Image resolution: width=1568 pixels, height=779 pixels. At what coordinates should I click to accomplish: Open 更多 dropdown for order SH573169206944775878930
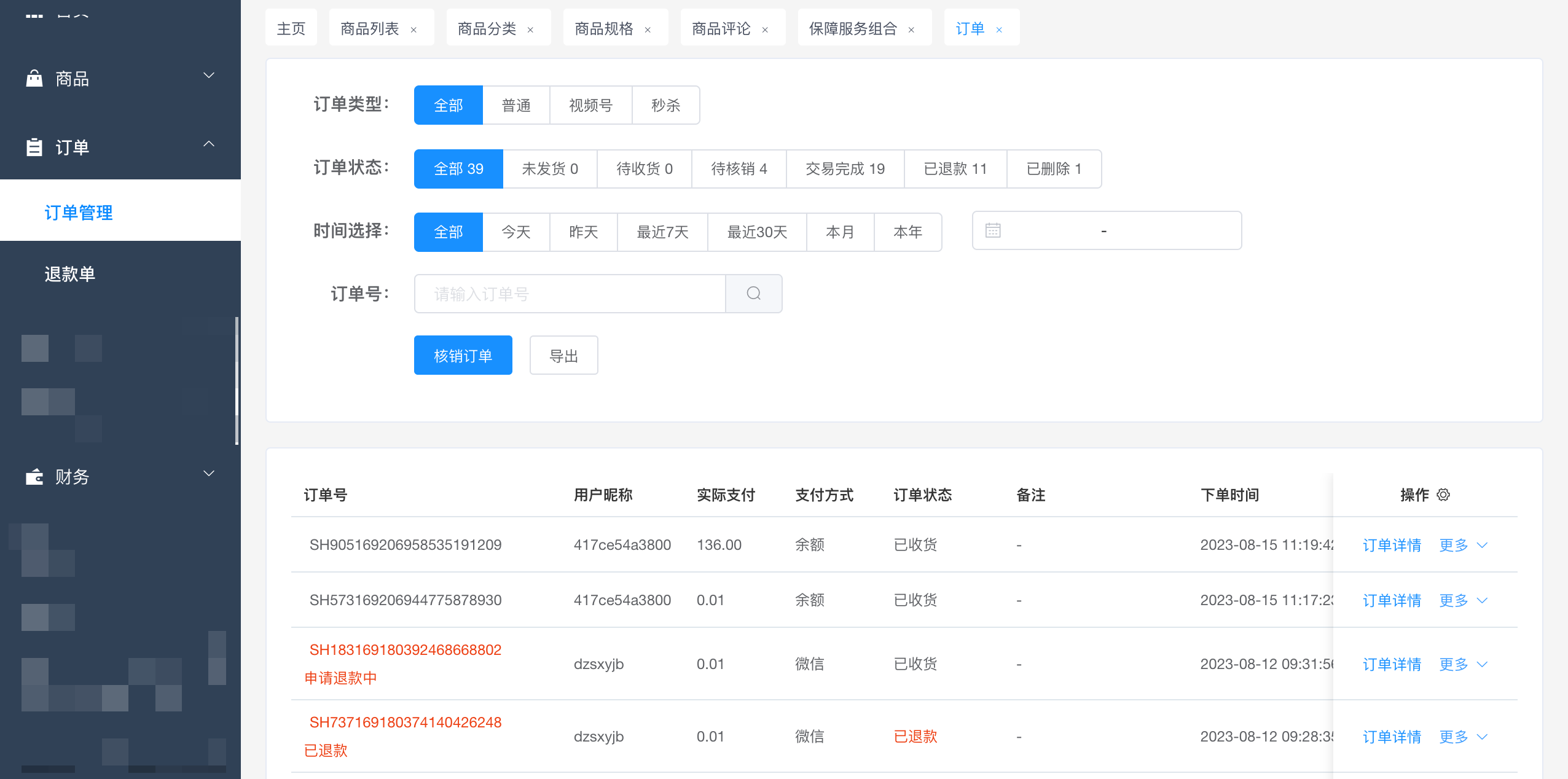coord(1463,600)
